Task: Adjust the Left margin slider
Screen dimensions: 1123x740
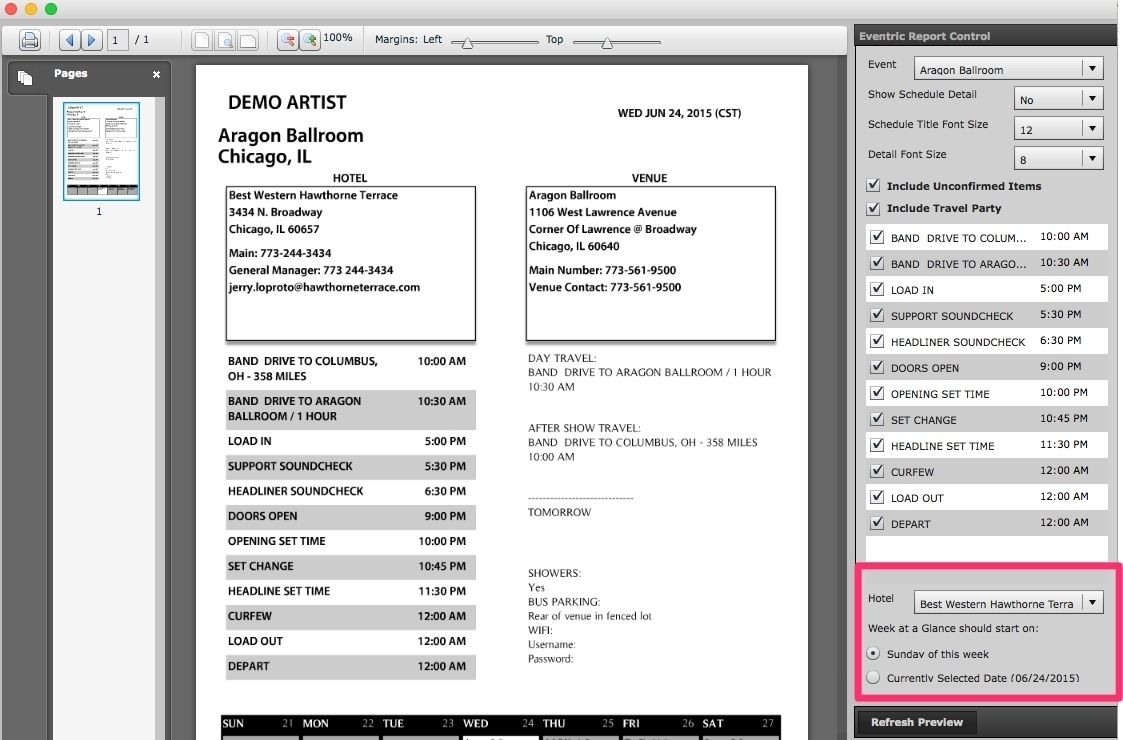Action: point(467,43)
